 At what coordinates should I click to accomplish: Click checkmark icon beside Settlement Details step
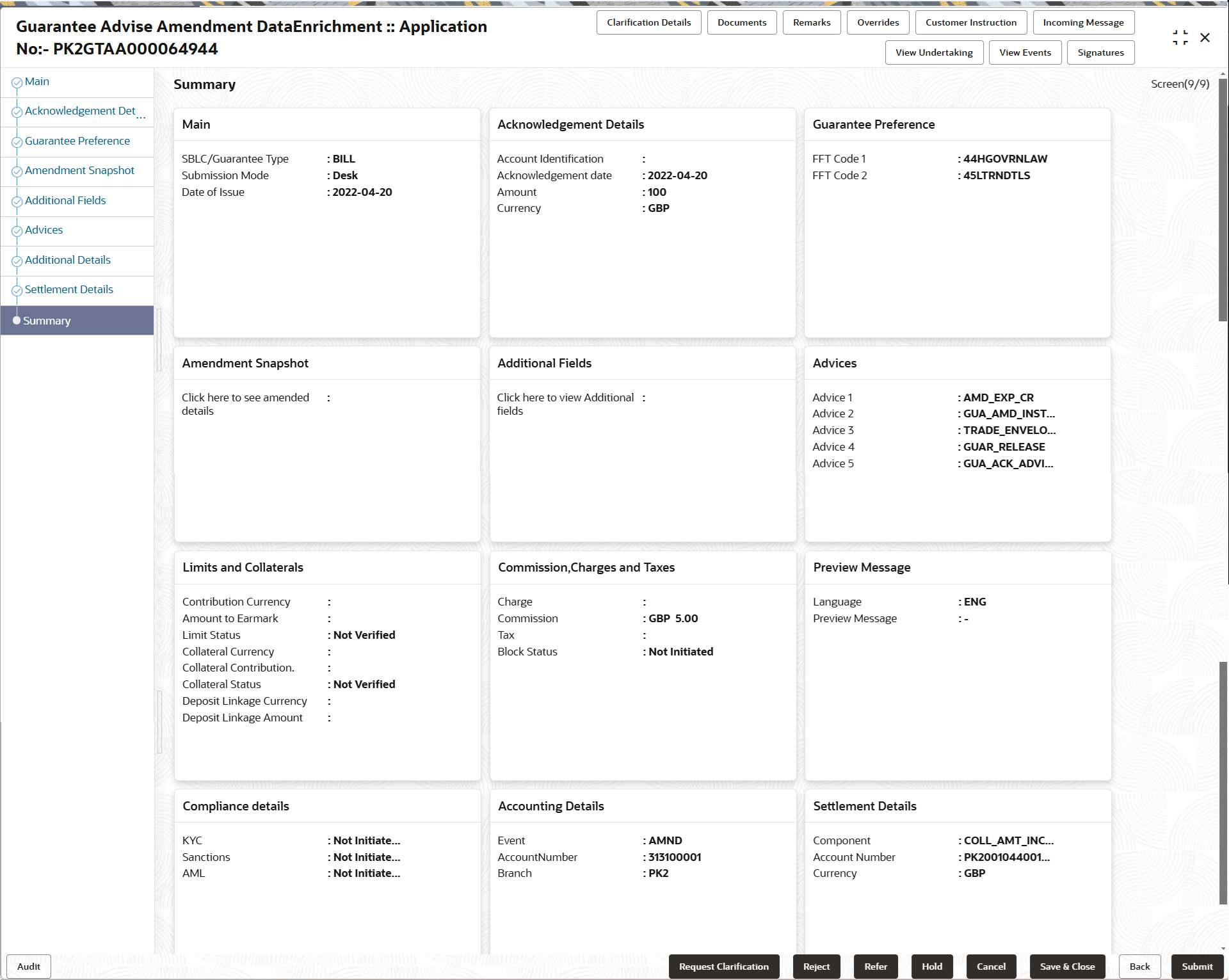(x=17, y=291)
